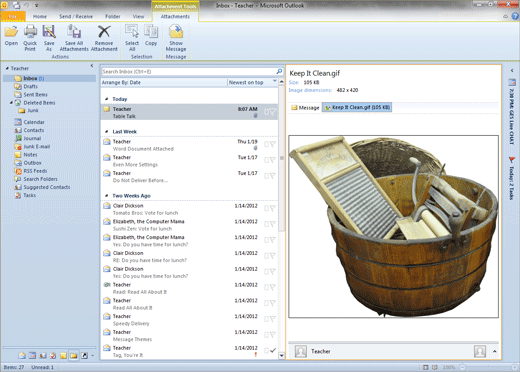Click the message list scroll down arrow
Image resolution: width=520 pixels, height=372 pixels.
click(x=282, y=355)
